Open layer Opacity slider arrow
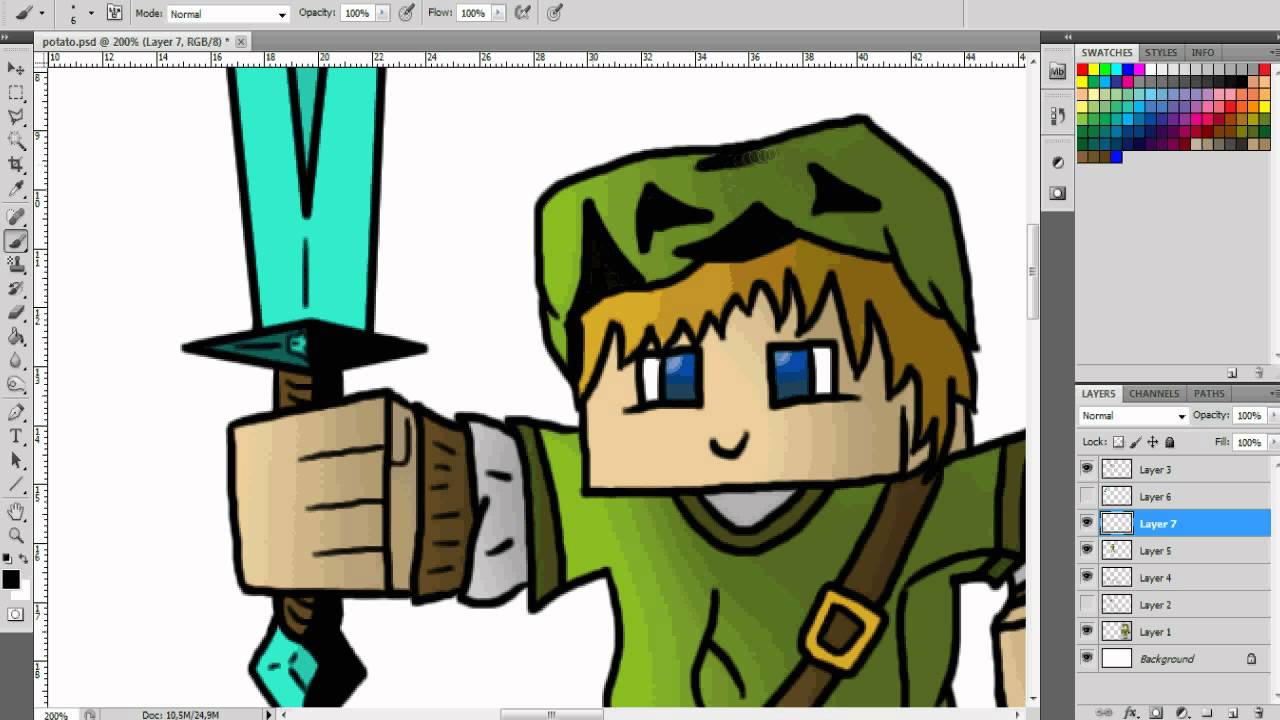Screen dimensions: 1280x720 (x=1273, y=415)
